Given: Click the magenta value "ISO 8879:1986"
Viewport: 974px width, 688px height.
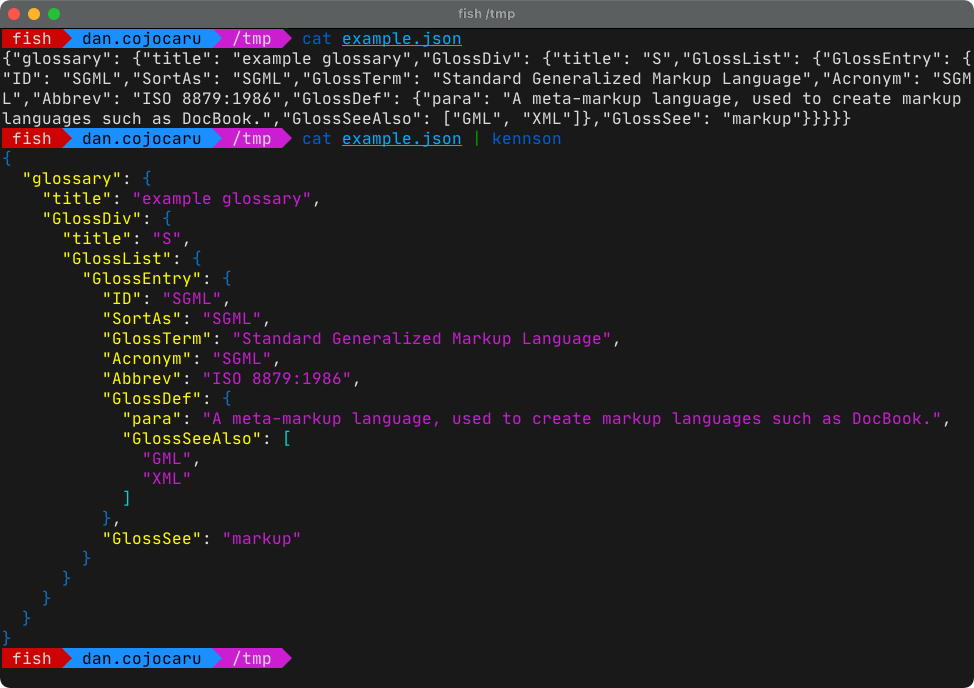Looking at the screenshot, I should 277,379.
